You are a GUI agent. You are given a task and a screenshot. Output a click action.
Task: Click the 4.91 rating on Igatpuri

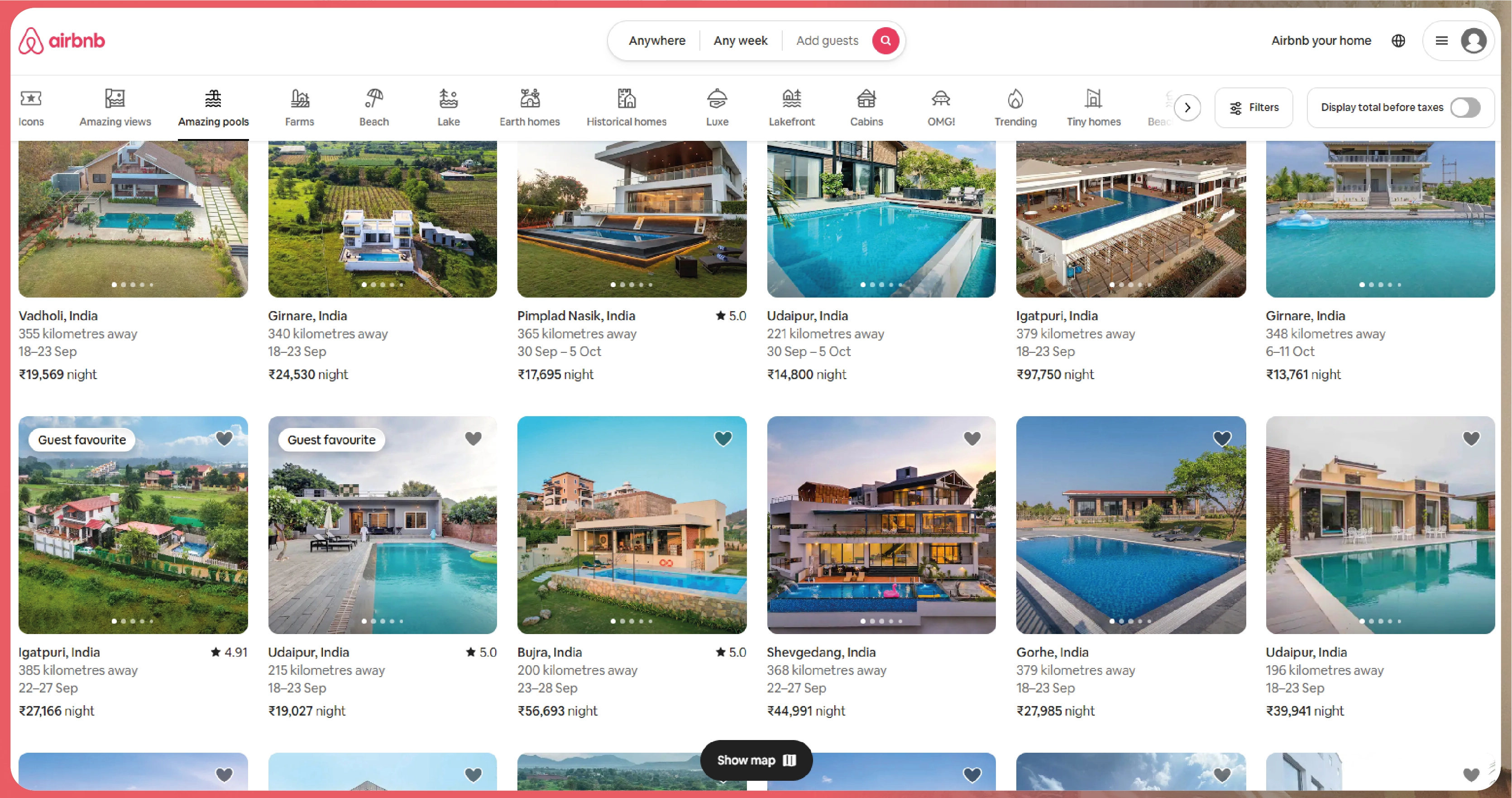[229, 652]
